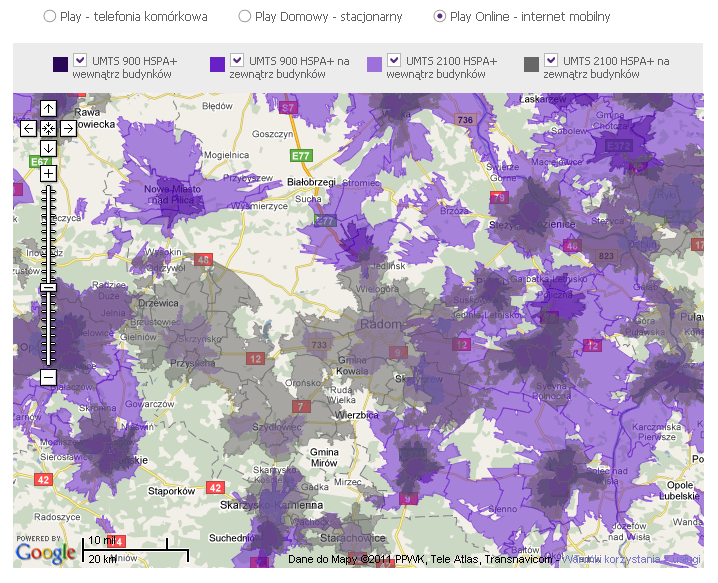The image size is (718, 583).
Task: Select Play Online - internet mobilny radio
Action: 440,16
